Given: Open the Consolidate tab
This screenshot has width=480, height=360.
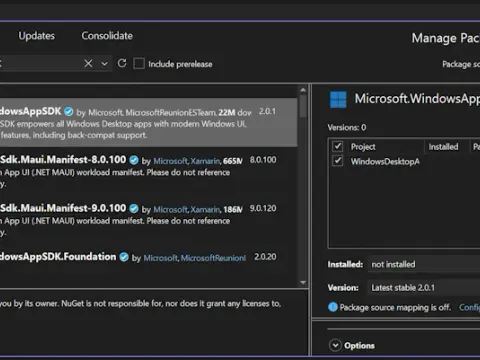Looking at the screenshot, I should pyautogui.click(x=107, y=36).
